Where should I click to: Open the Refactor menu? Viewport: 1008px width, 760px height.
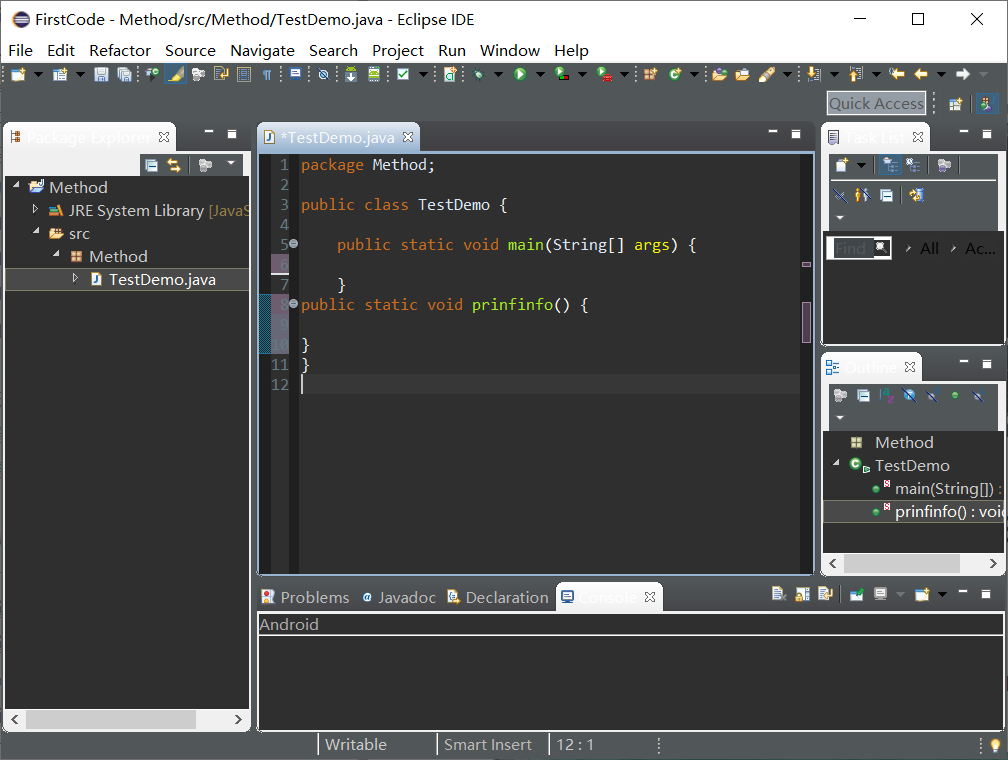tap(119, 50)
